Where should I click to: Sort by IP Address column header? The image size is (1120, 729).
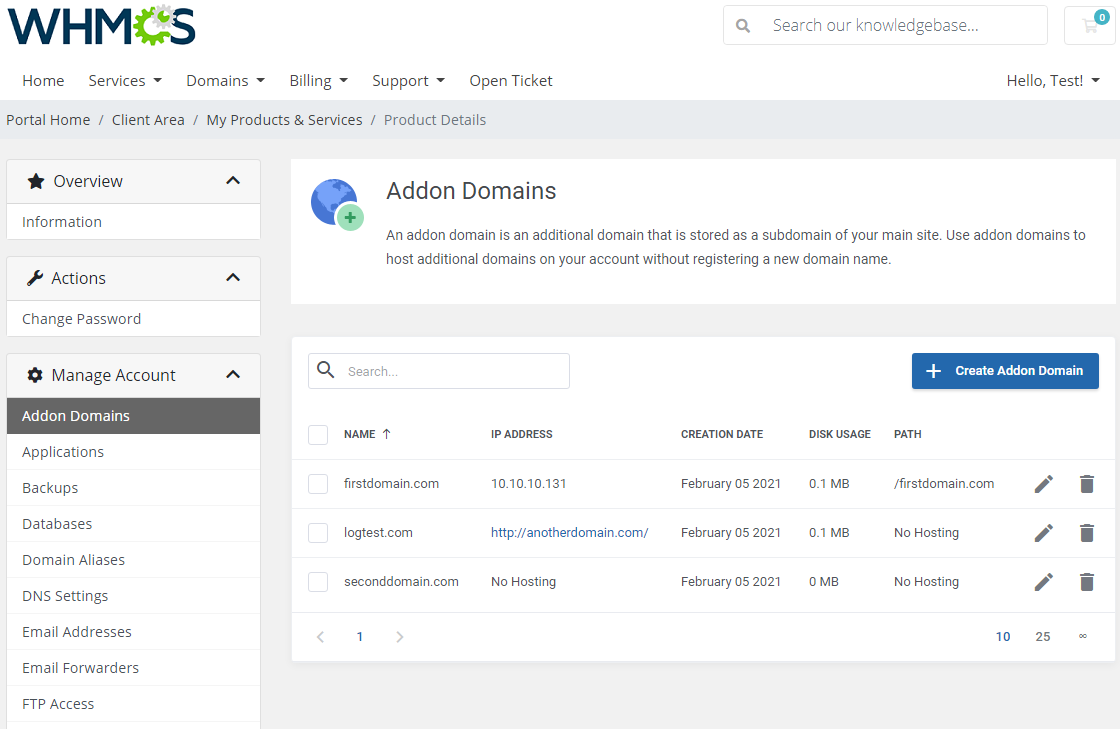tap(521, 434)
